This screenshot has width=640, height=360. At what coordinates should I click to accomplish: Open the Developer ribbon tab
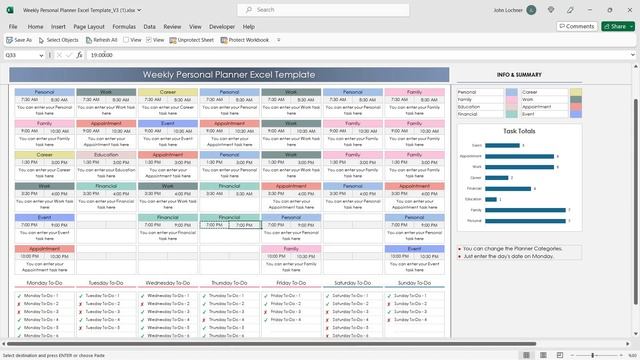tap(222, 27)
